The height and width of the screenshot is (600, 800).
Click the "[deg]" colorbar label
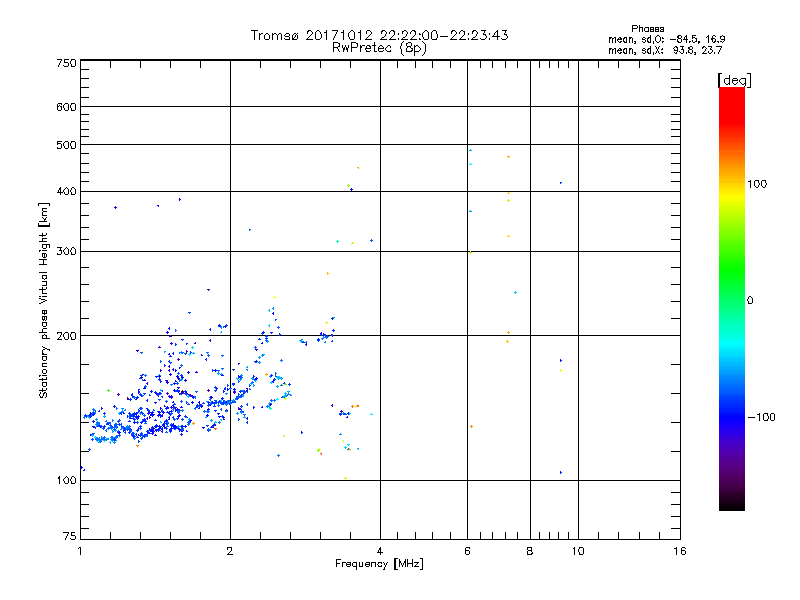734,80
